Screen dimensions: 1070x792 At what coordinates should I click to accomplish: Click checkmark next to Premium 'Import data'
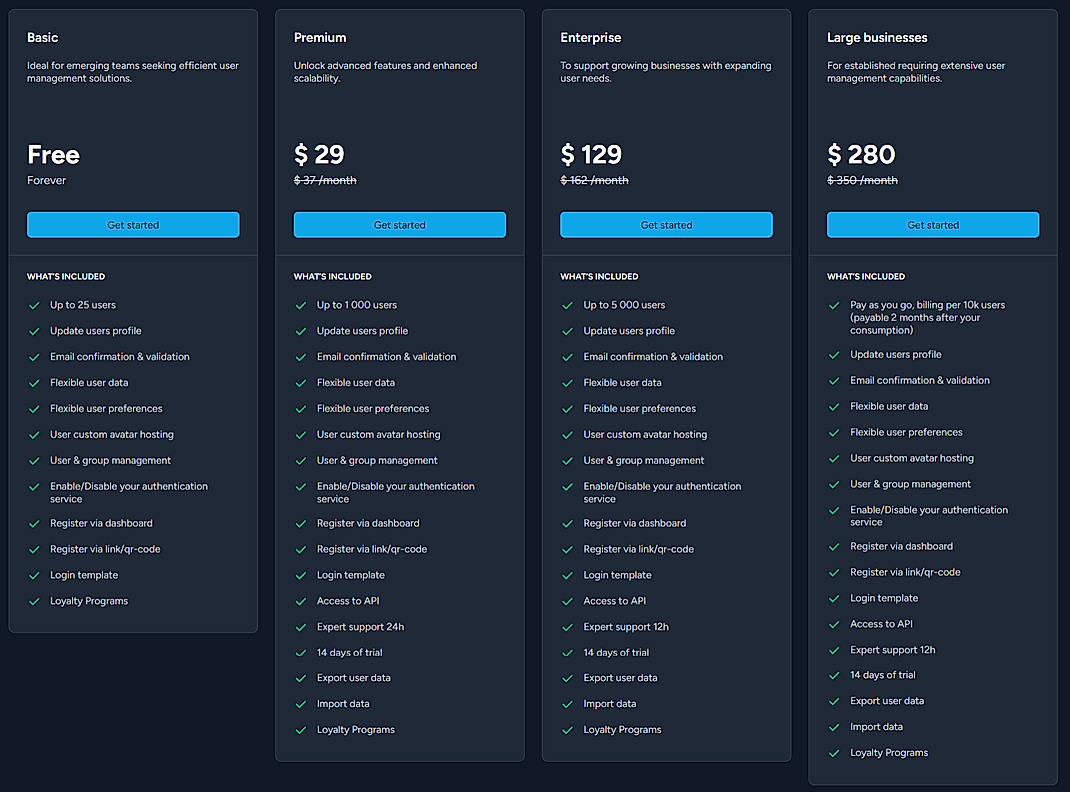[300, 705]
